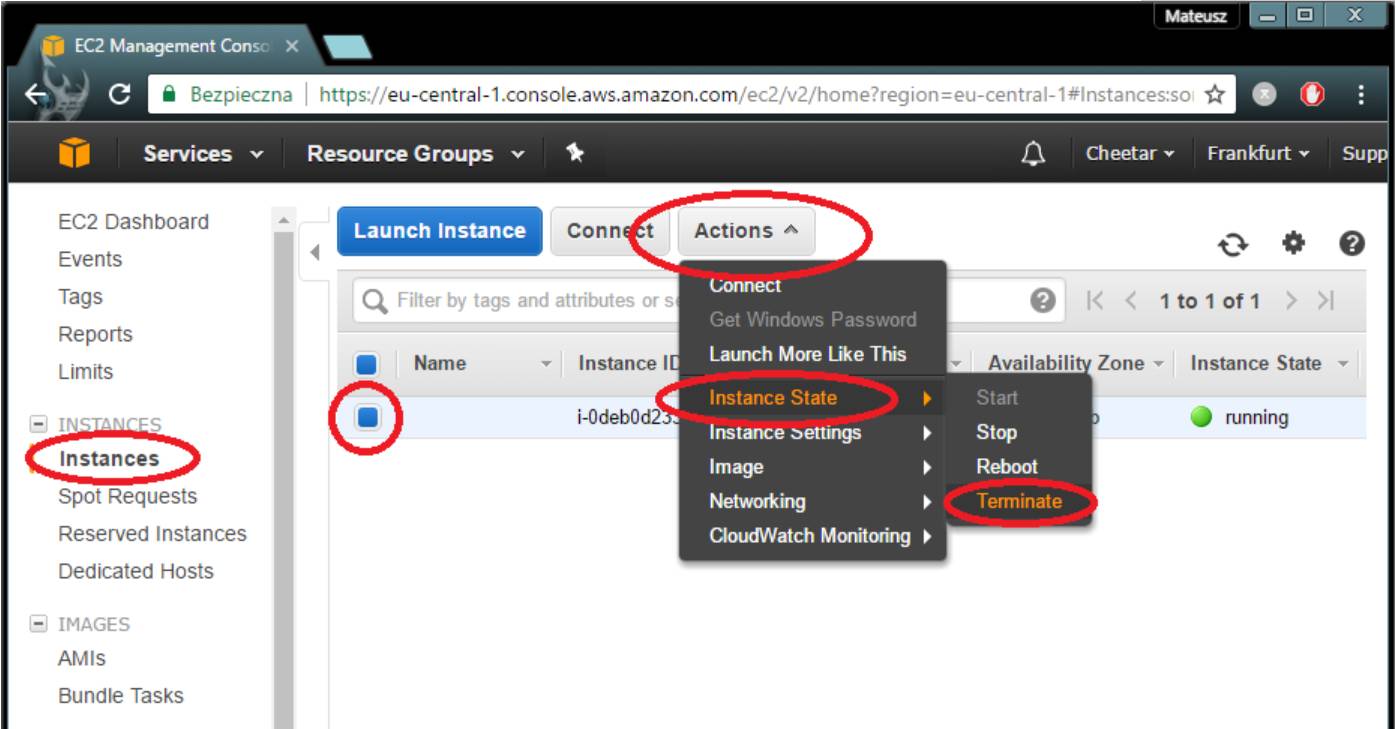The image size is (1396, 729).
Task: Collapse the IMAGES sidebar section
Action: coord(39,624)
